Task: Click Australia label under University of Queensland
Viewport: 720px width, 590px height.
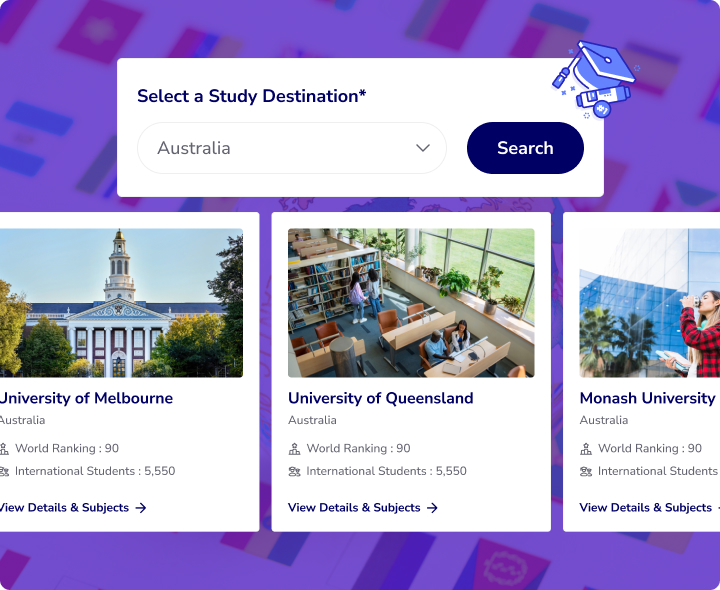Action: click(x=312, y=420)
